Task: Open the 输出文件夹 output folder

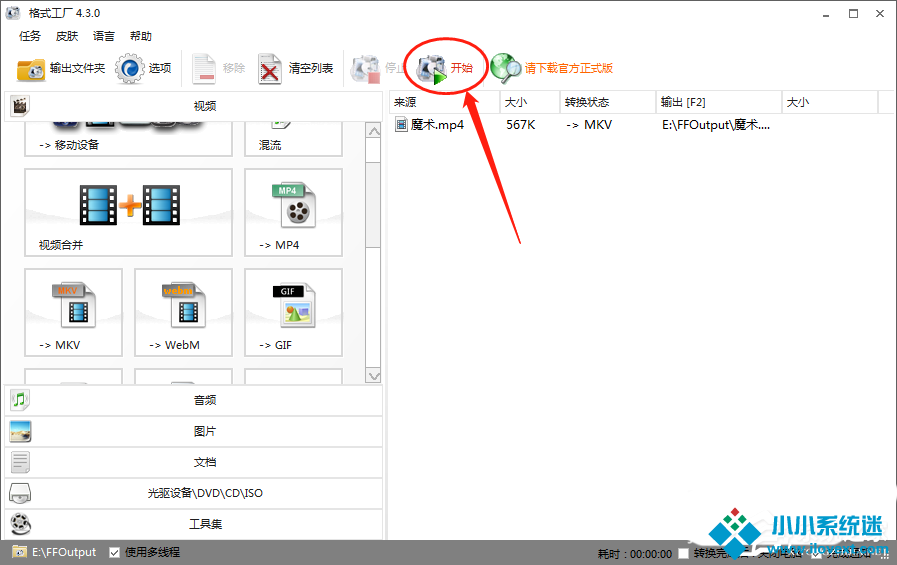Action: 61,69
